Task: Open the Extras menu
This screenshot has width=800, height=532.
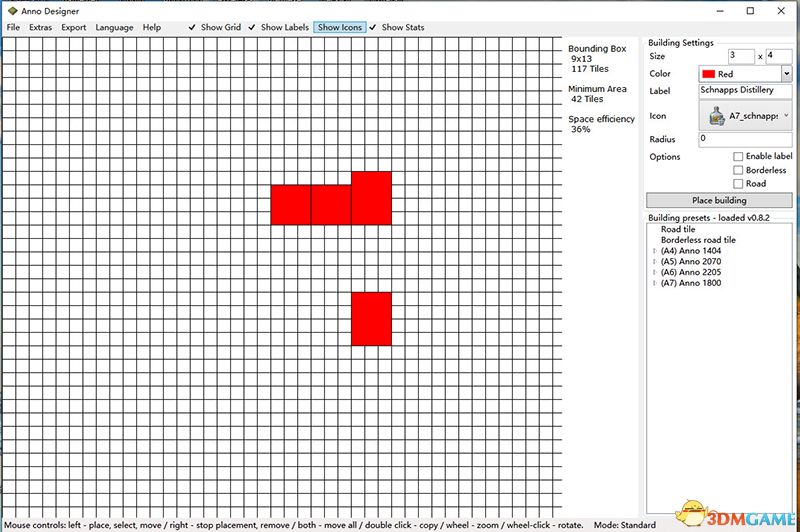Action: pos(40,28)
